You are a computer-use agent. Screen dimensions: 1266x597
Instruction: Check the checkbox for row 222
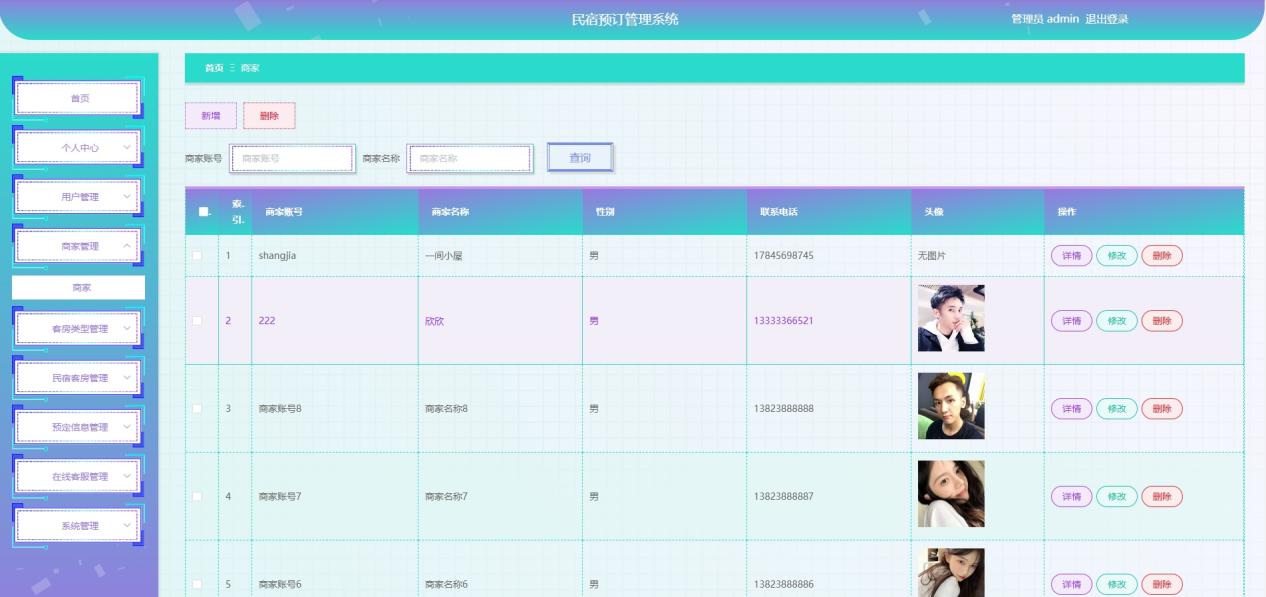(x=198, y=321)
